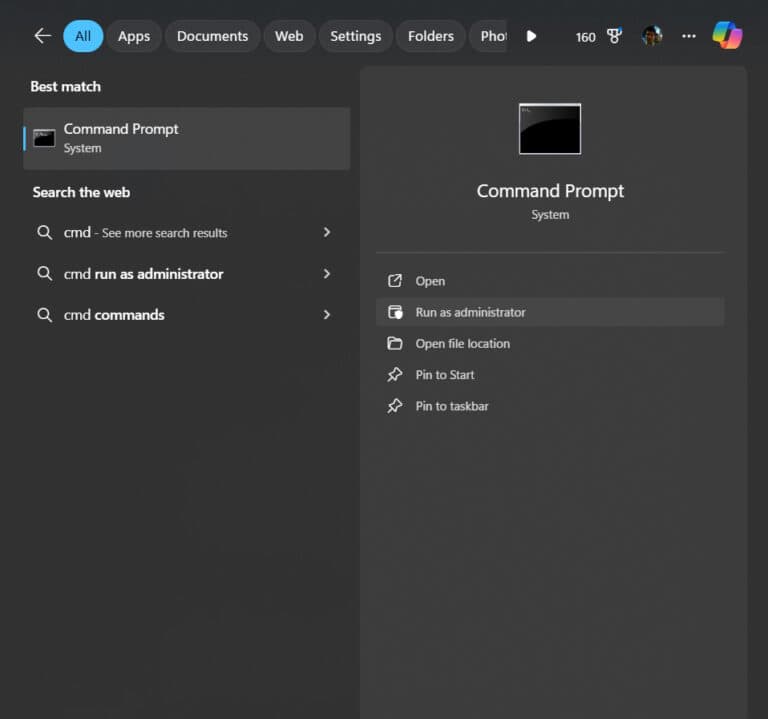Click the magnifier icon beside cmd commands
The image size is (768, 719).
point(45,315)
